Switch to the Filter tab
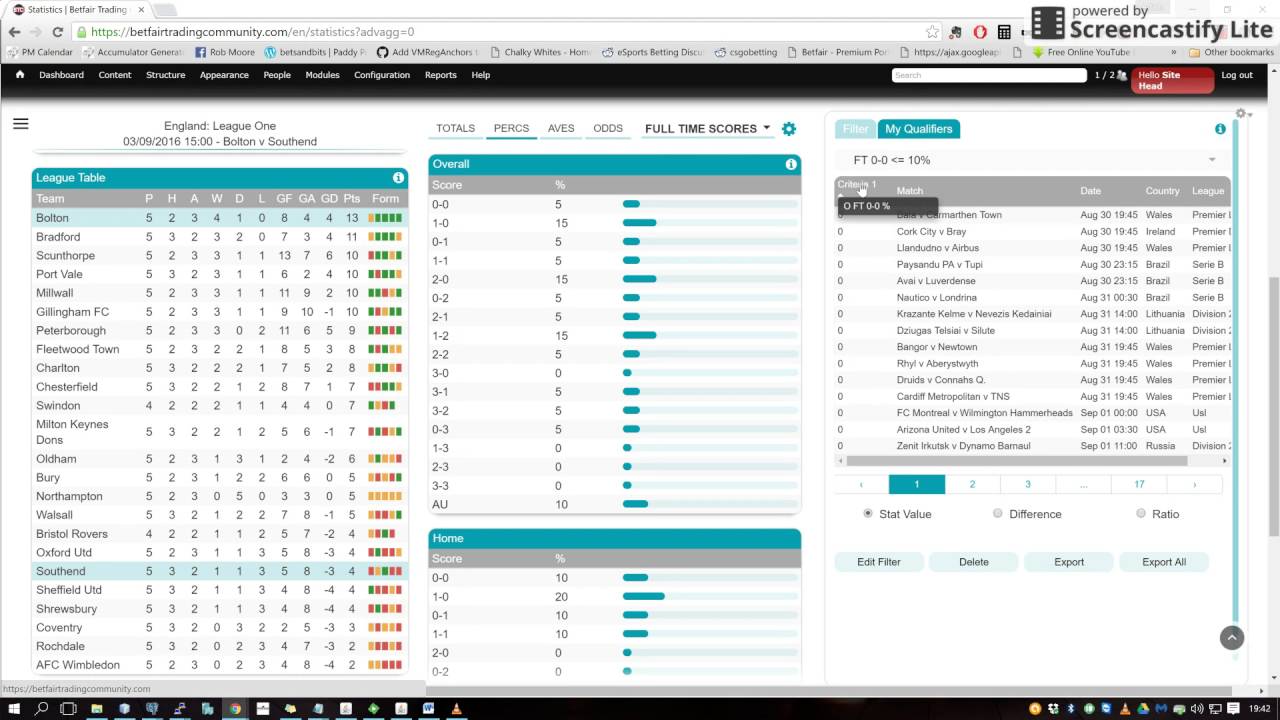This screenshot has width=1280, height=720. coord(855,129)
